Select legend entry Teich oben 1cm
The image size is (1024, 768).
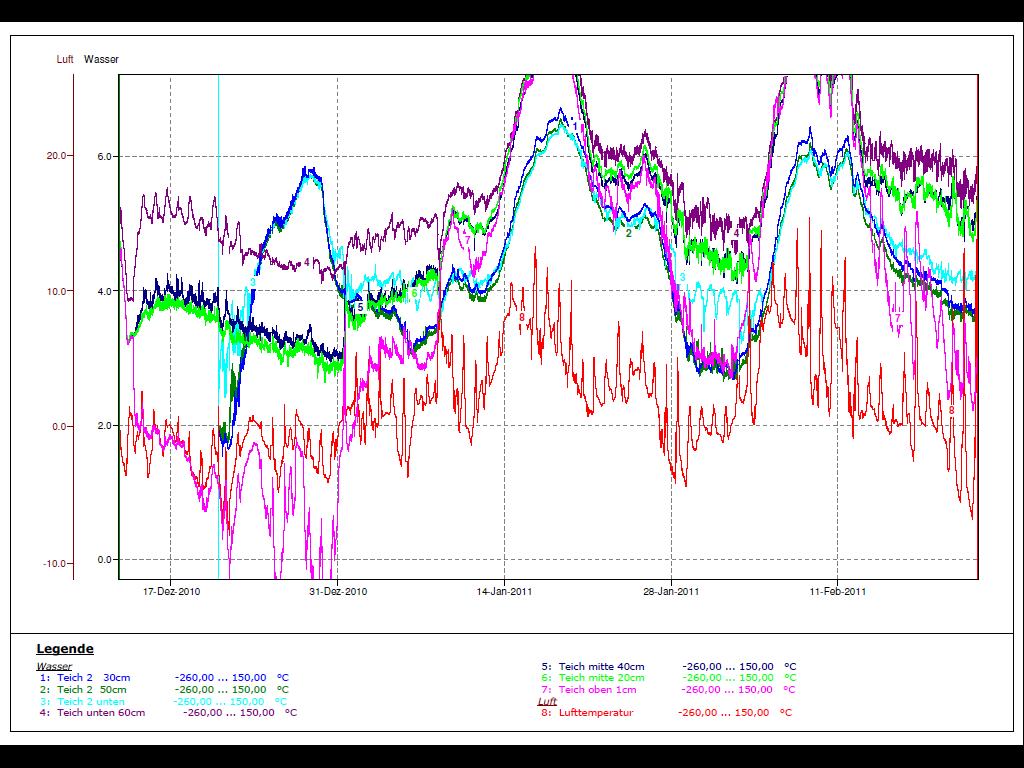tap(597, 690)
